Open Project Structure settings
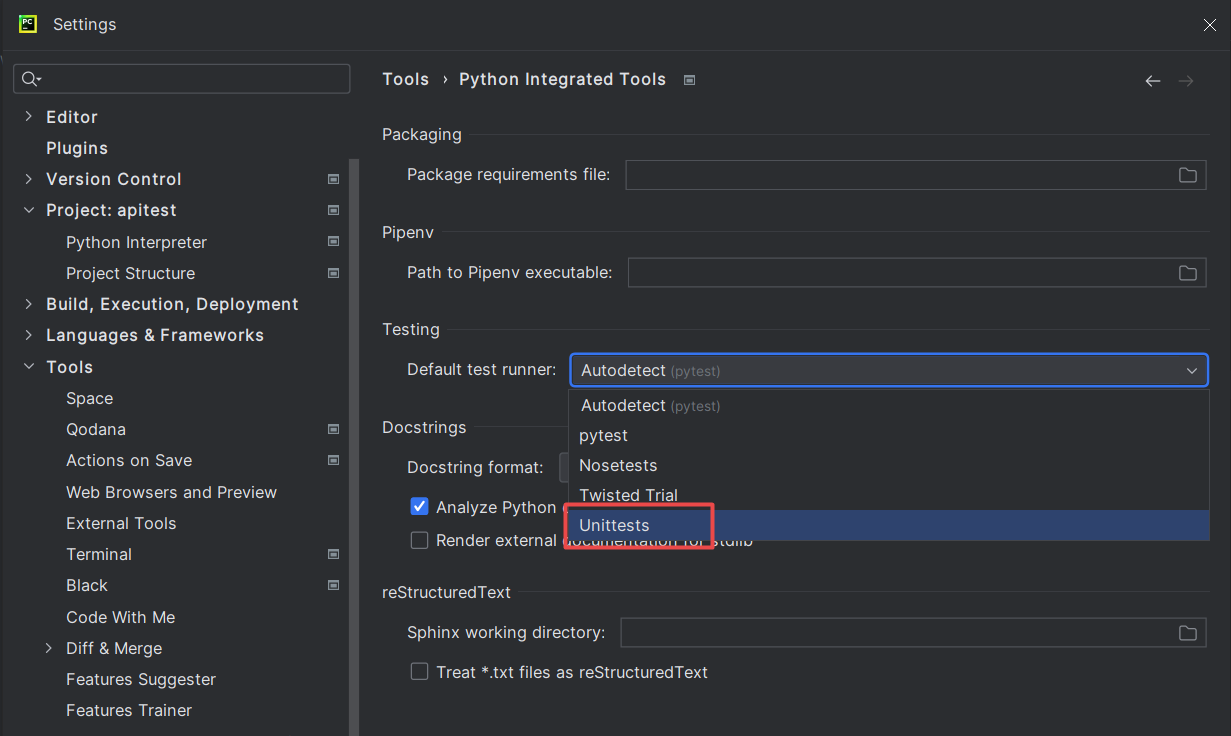The image size is (1231, 736). (x=130, y=273)
